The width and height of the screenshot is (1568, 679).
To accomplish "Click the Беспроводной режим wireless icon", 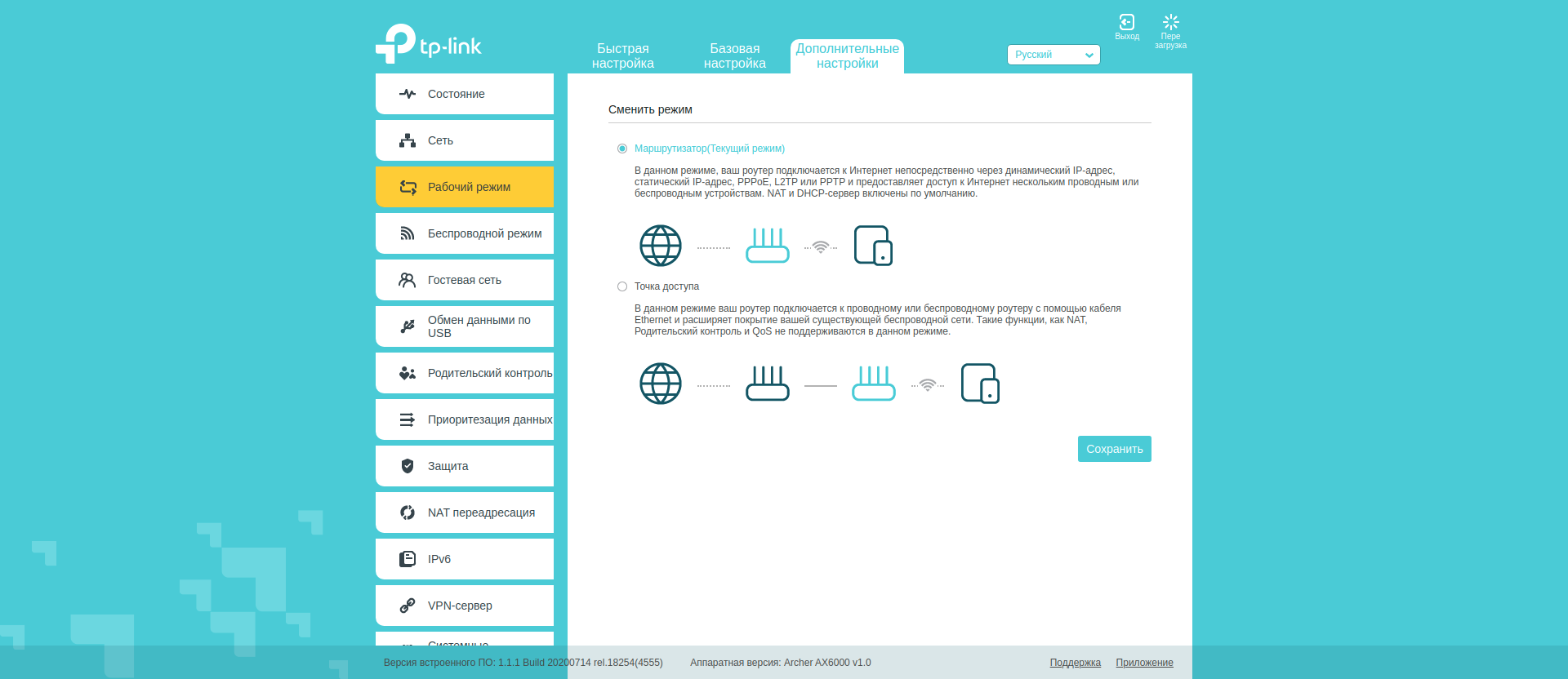I will coord(408,233).
